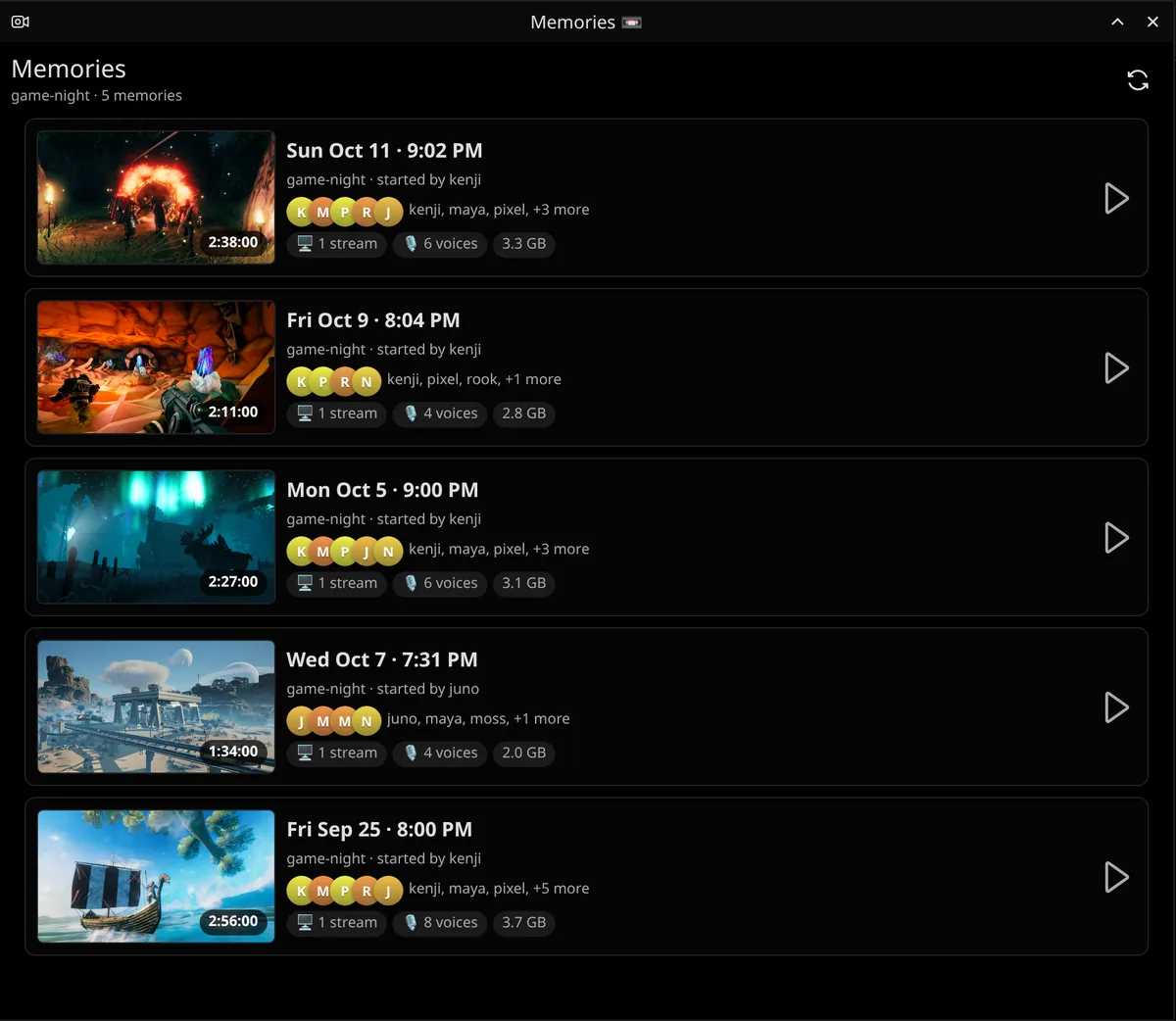Click the Memories page heading

[69, 69]
